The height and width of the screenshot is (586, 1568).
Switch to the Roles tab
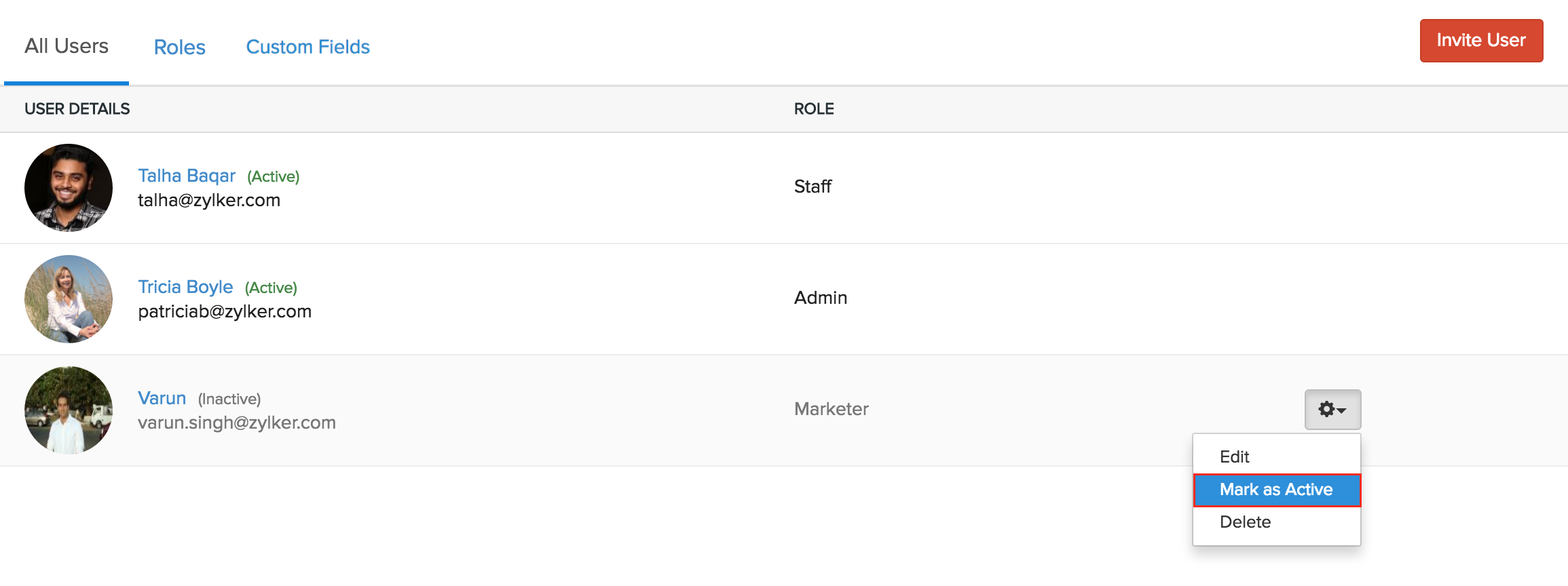click(179, 47)
